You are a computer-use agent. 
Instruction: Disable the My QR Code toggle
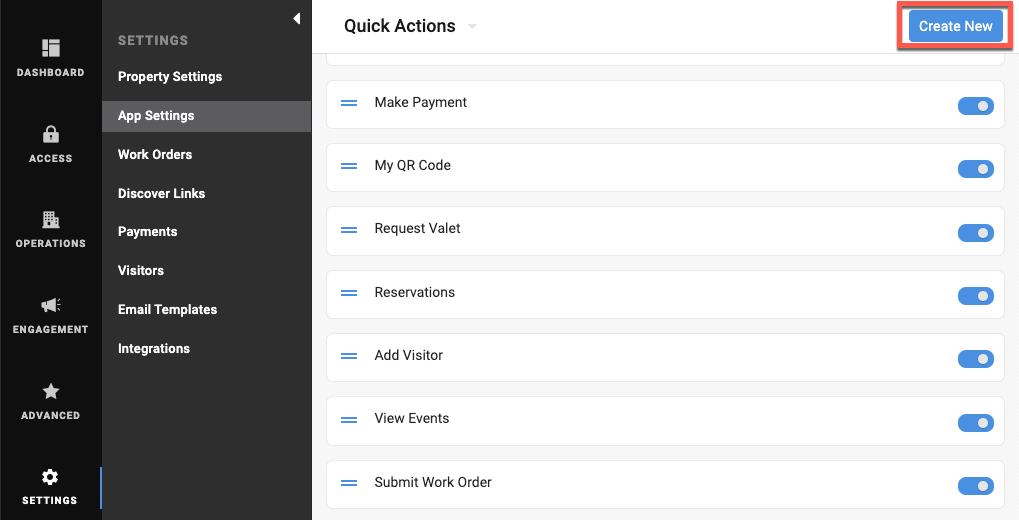click(x=975, y=169)
